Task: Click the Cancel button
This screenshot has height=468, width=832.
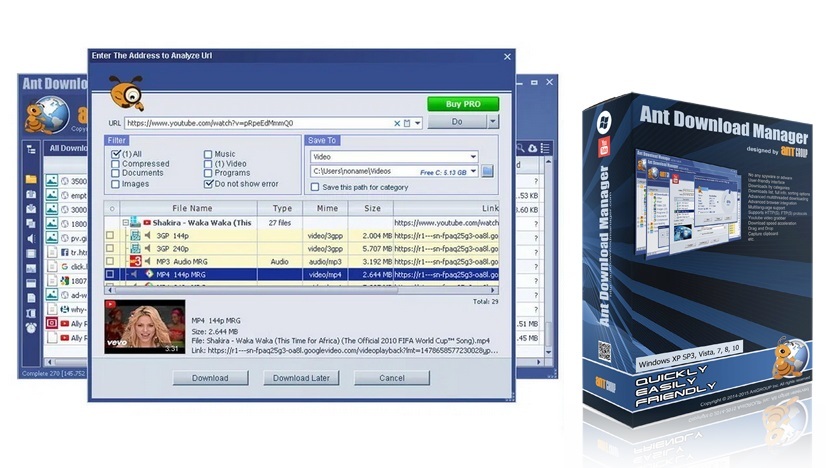Action: [392, 378]
